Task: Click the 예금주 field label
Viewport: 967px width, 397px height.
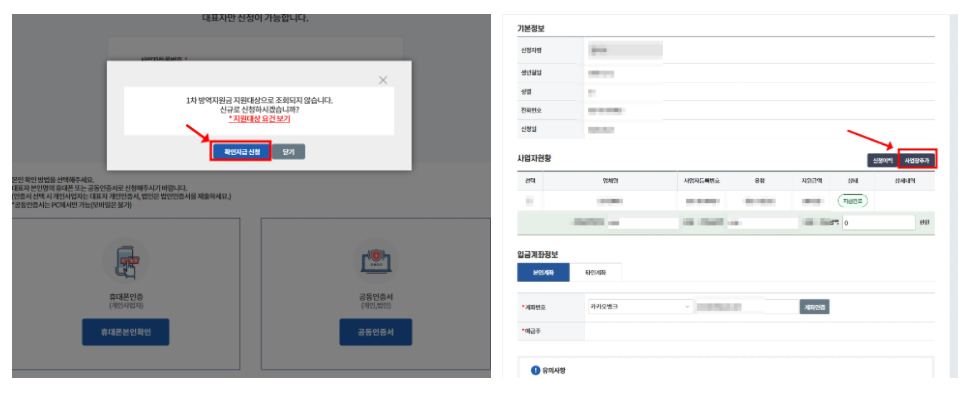Action: (x=532, y=331)
